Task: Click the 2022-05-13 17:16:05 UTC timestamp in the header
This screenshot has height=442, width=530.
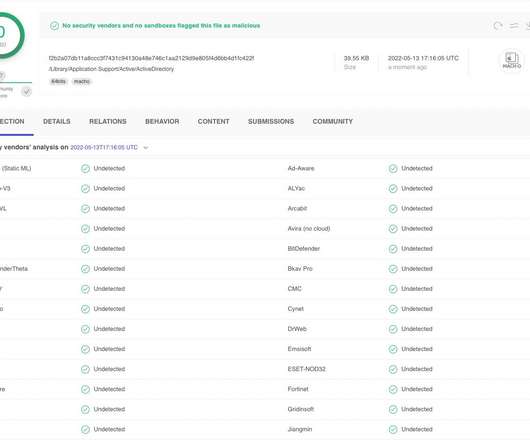Action: [x=423, y=58]
